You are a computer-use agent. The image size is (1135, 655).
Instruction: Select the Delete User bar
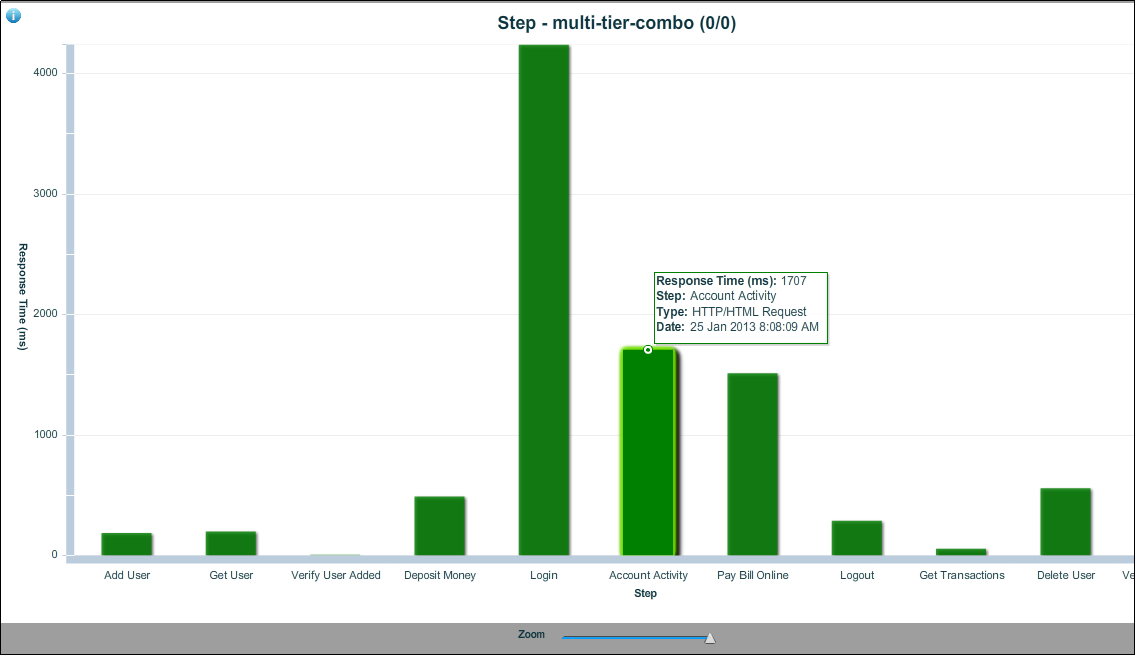[x=1066, y=520]
